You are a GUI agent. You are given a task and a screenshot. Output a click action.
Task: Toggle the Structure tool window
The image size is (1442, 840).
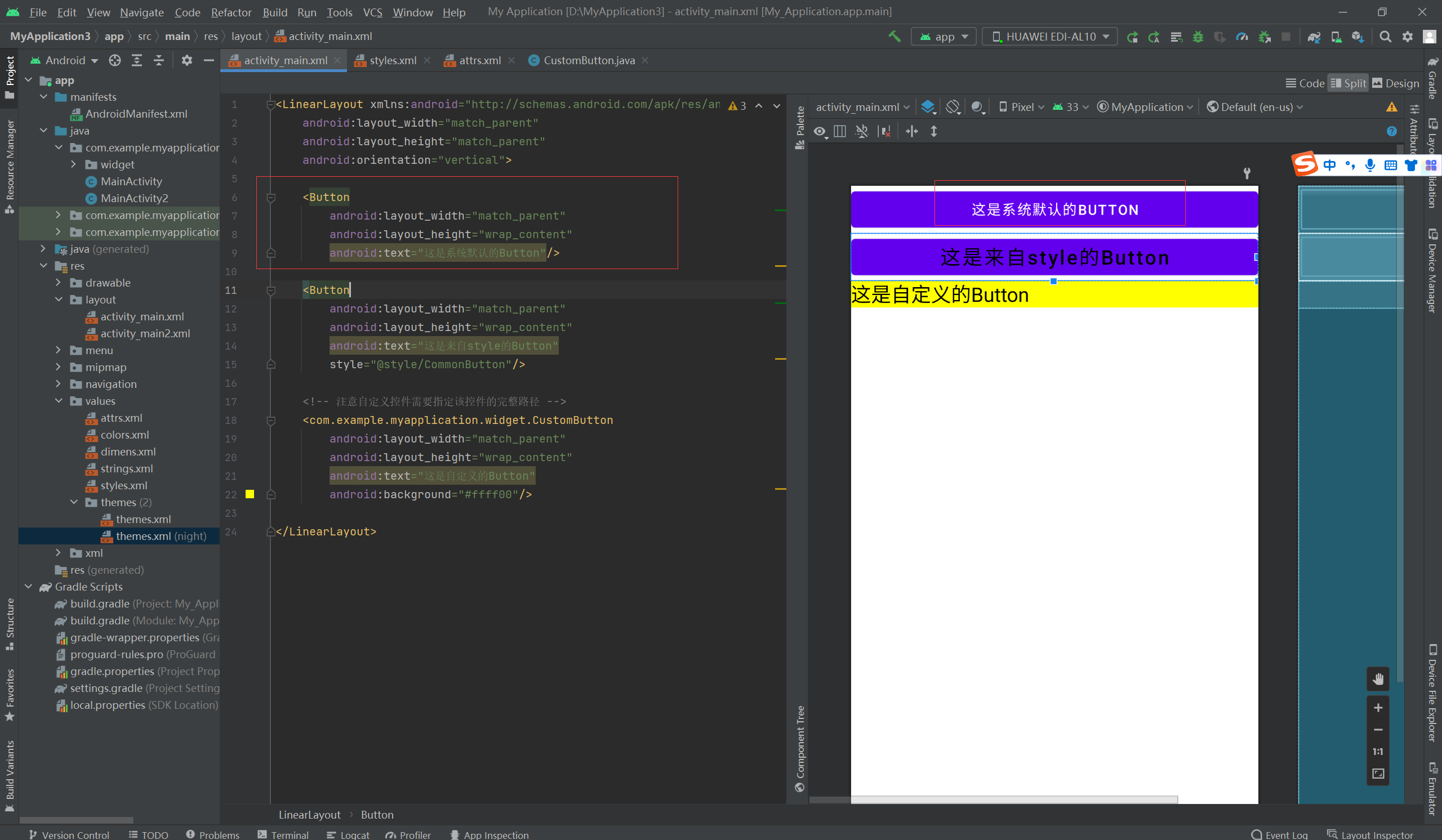[9, 624]
